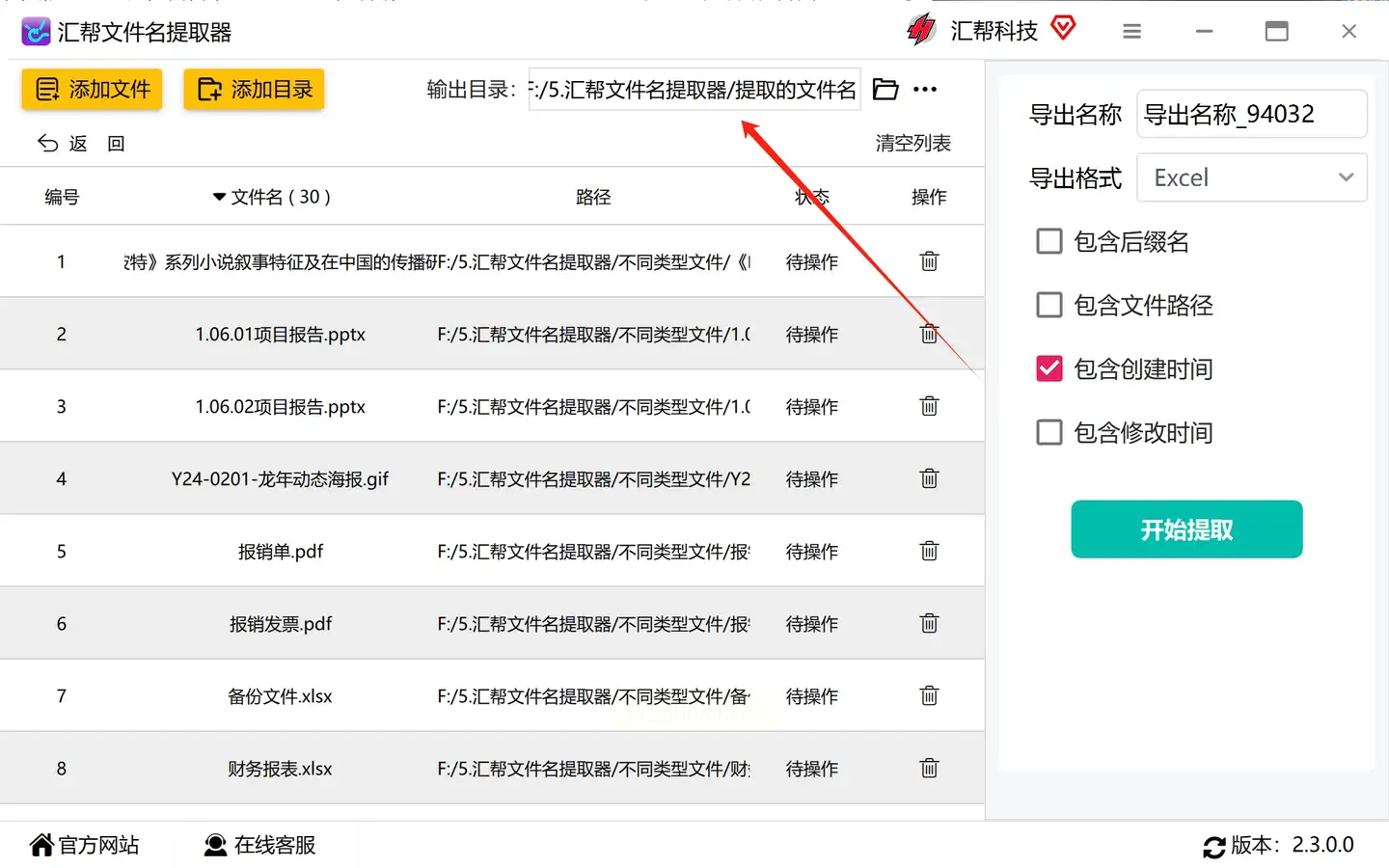Viewport: 1389px width, 868px height.
Task: Enable the 包含后缀名 checkbox
Action: (x=1049, y=241)
